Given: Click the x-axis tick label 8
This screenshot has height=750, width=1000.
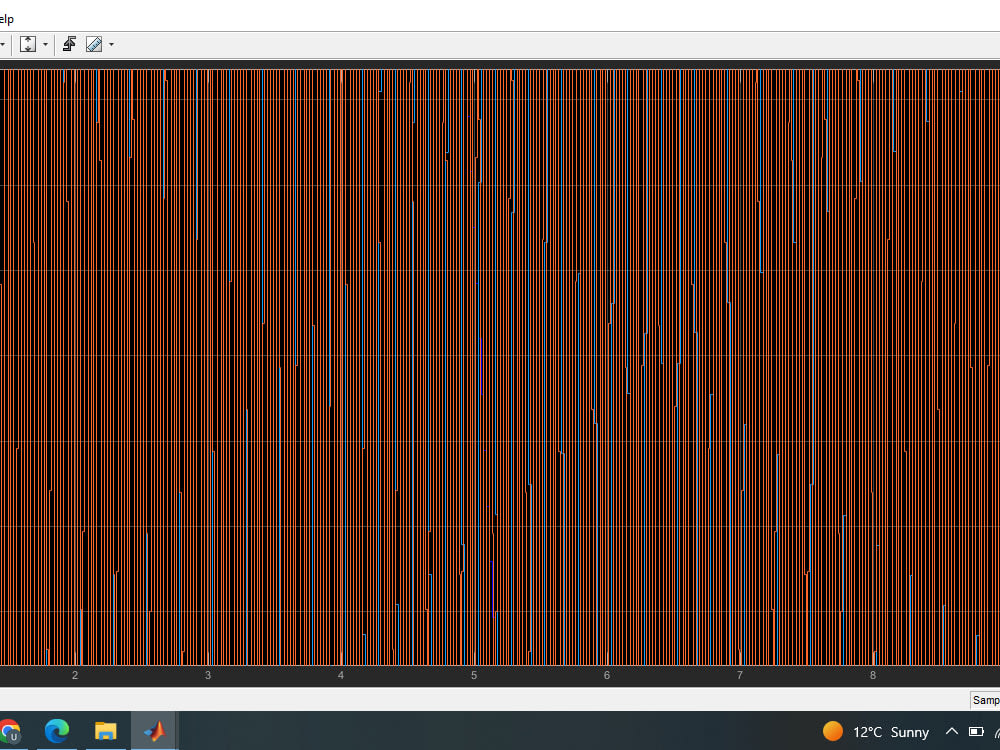Looking at the screenshot, I should [872, 675].
